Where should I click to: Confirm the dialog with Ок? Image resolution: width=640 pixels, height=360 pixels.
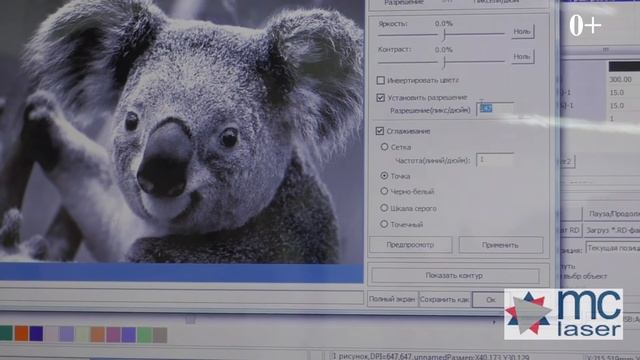coord(490,300)
